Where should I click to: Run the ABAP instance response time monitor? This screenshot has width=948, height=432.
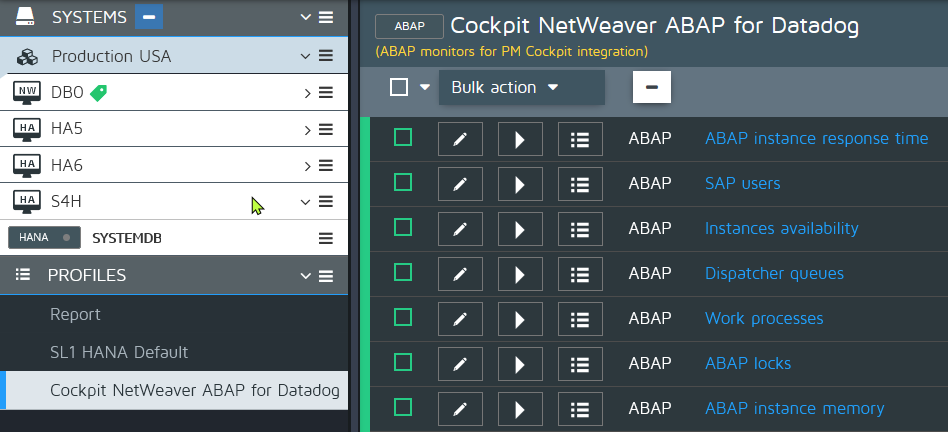click(520, 139)
